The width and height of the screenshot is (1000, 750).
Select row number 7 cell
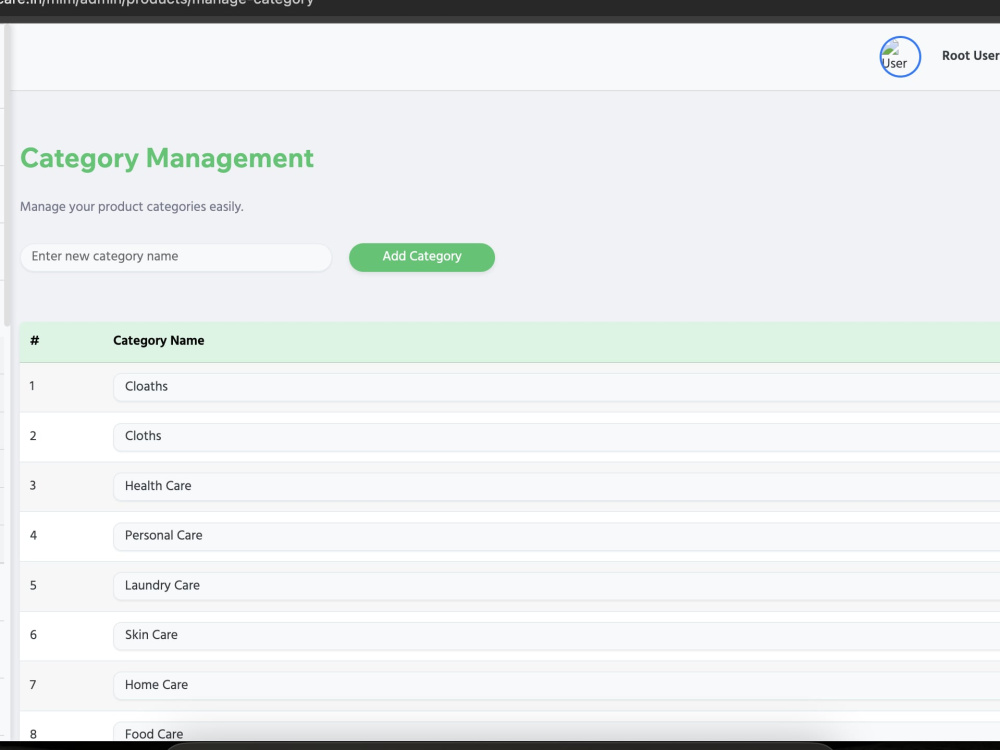coord(33,684)
